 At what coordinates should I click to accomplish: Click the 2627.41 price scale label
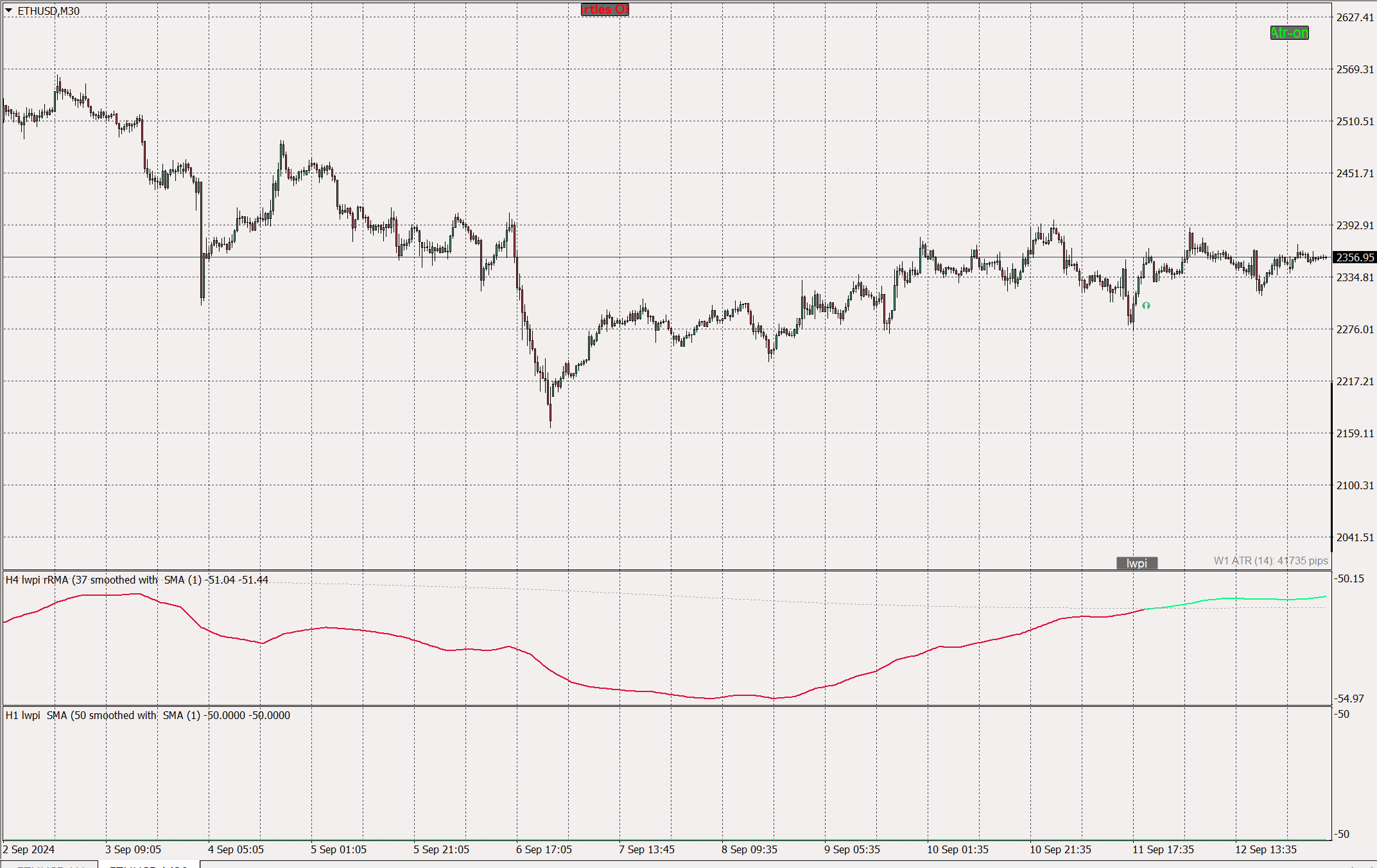pos(1355,17)
